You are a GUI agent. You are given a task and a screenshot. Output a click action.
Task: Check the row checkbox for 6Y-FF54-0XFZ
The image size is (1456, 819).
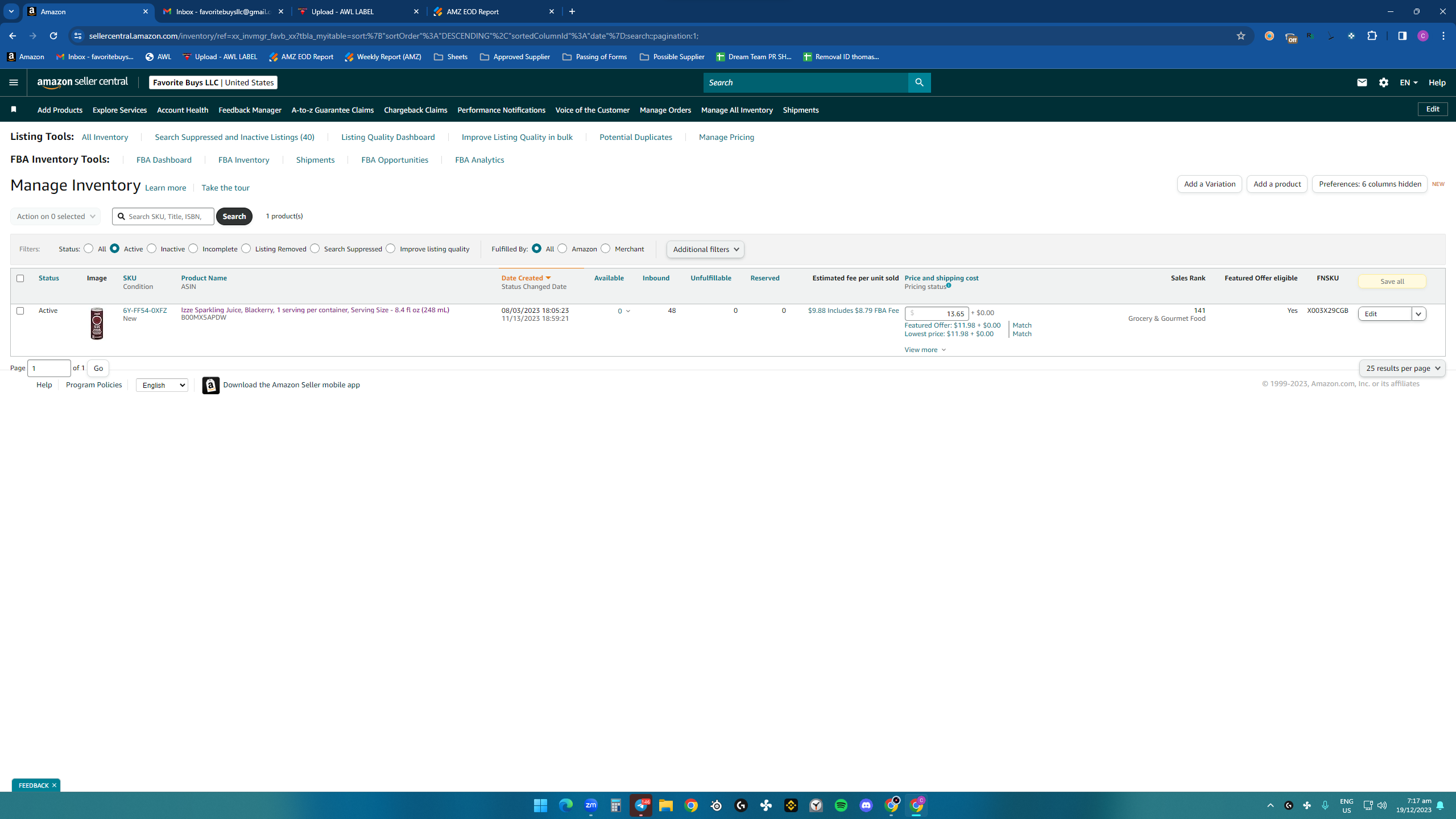(20, 311)
